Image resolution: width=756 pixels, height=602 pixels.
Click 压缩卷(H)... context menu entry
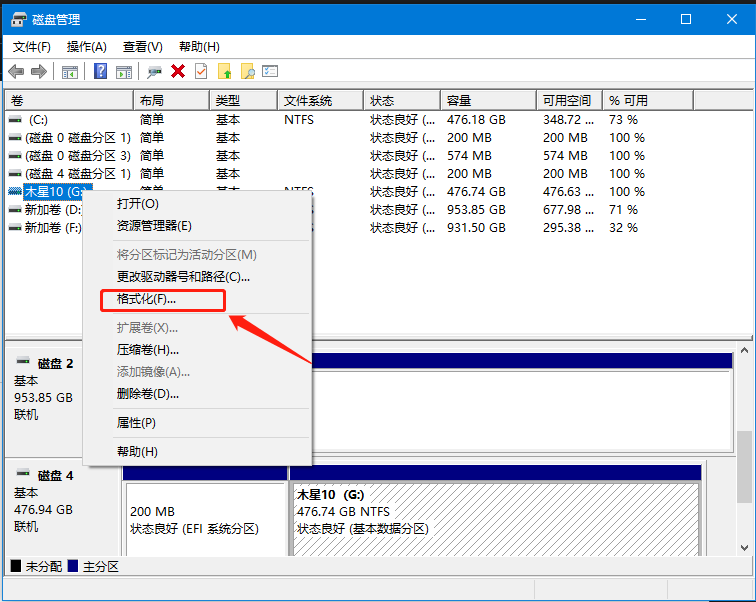pos(148,350)
